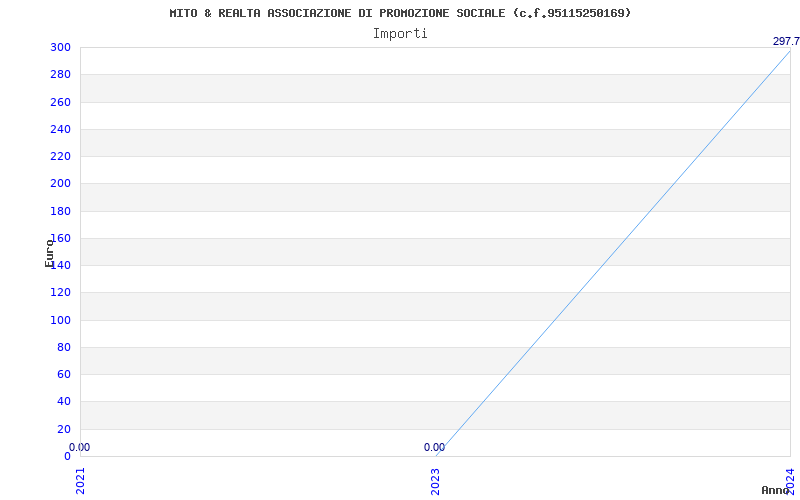The image size is (800, 500).
Task: Click the Euro y-axis title
Action: [49, 253]
